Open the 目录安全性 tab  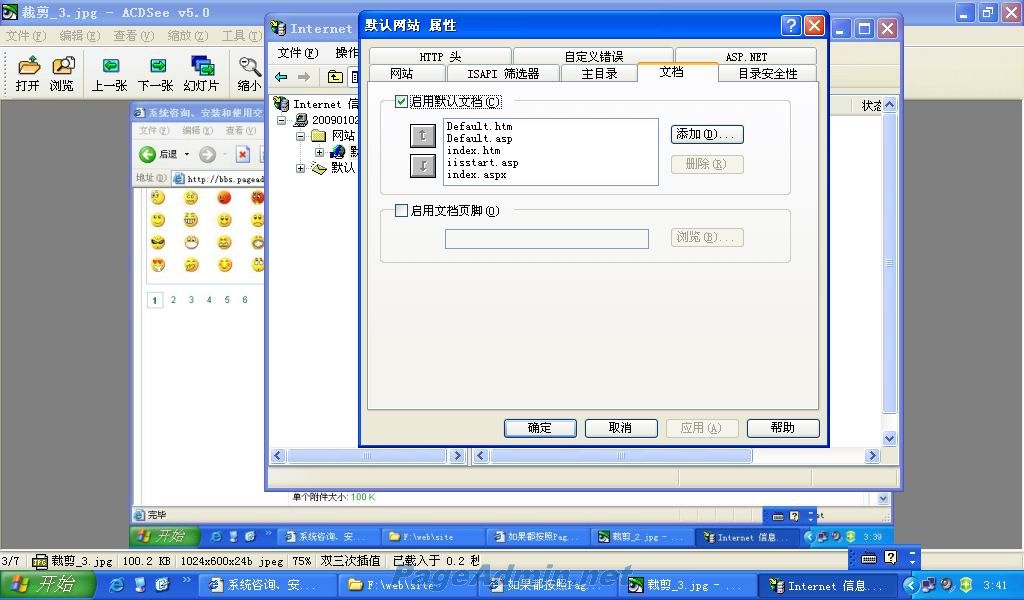coord(767,73)
